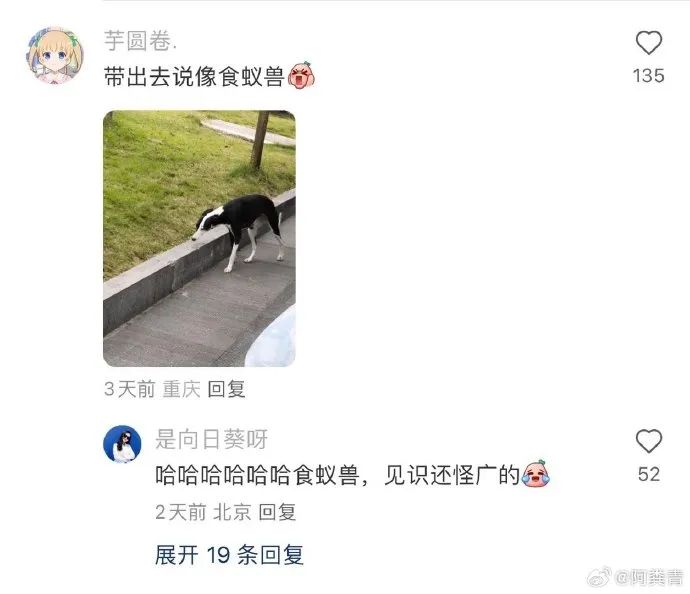Click the 52 like count
The width and height of the screenshot is (690, 594).
(x=649, y=474)
